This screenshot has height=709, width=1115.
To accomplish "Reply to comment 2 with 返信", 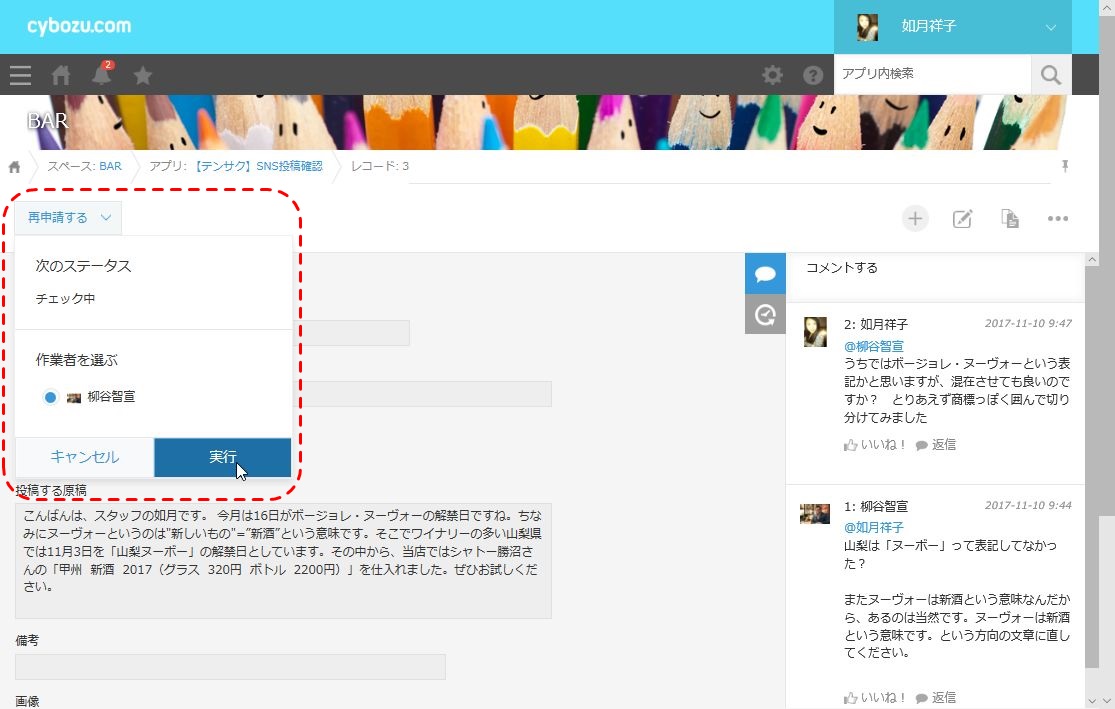I will [x=936, y=445].
